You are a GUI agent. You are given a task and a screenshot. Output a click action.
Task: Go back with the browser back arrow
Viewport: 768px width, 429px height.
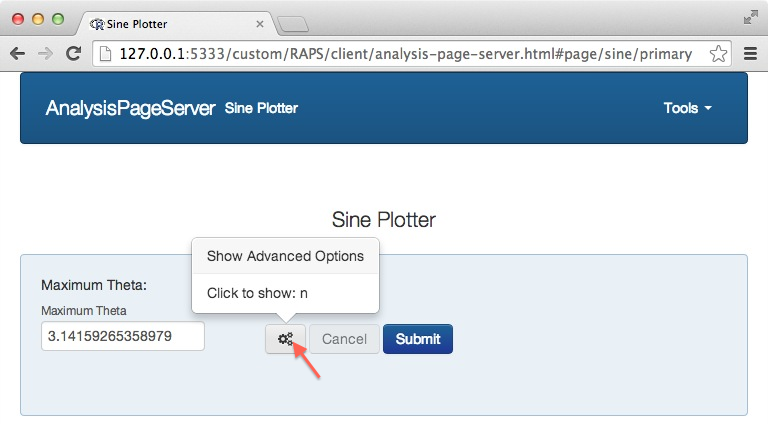pos(17,54)
